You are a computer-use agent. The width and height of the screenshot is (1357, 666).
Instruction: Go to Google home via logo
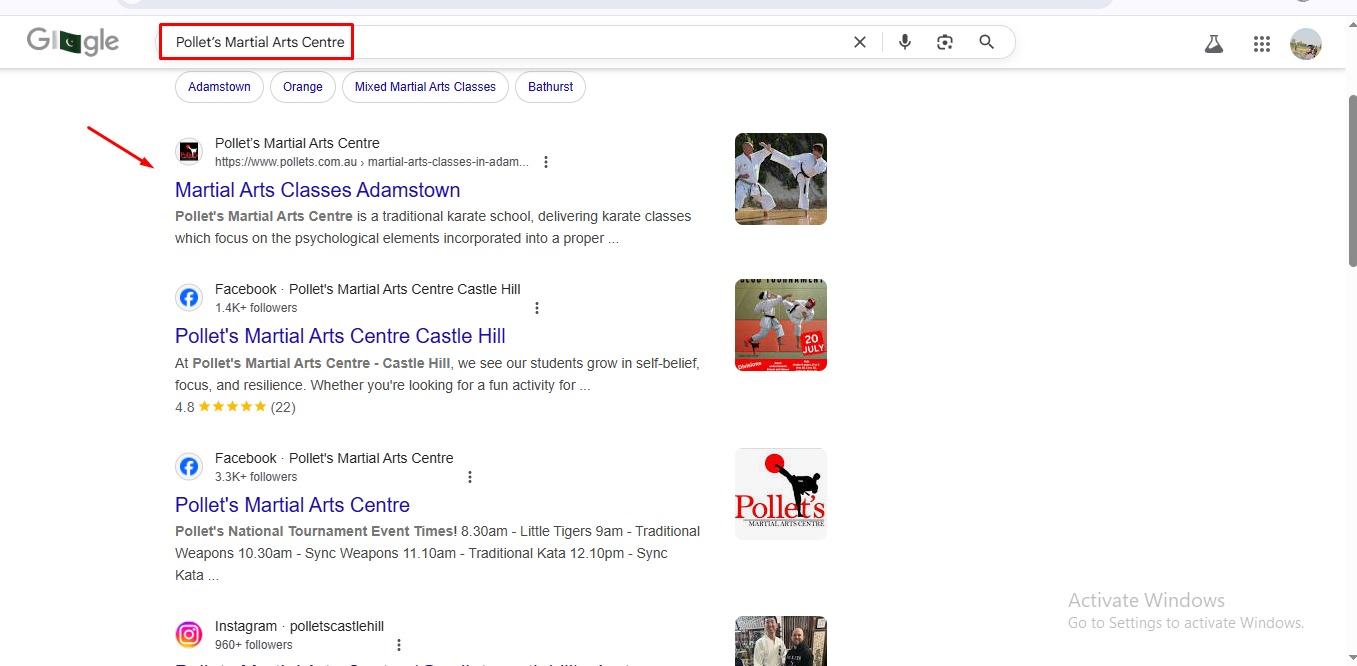73,42
